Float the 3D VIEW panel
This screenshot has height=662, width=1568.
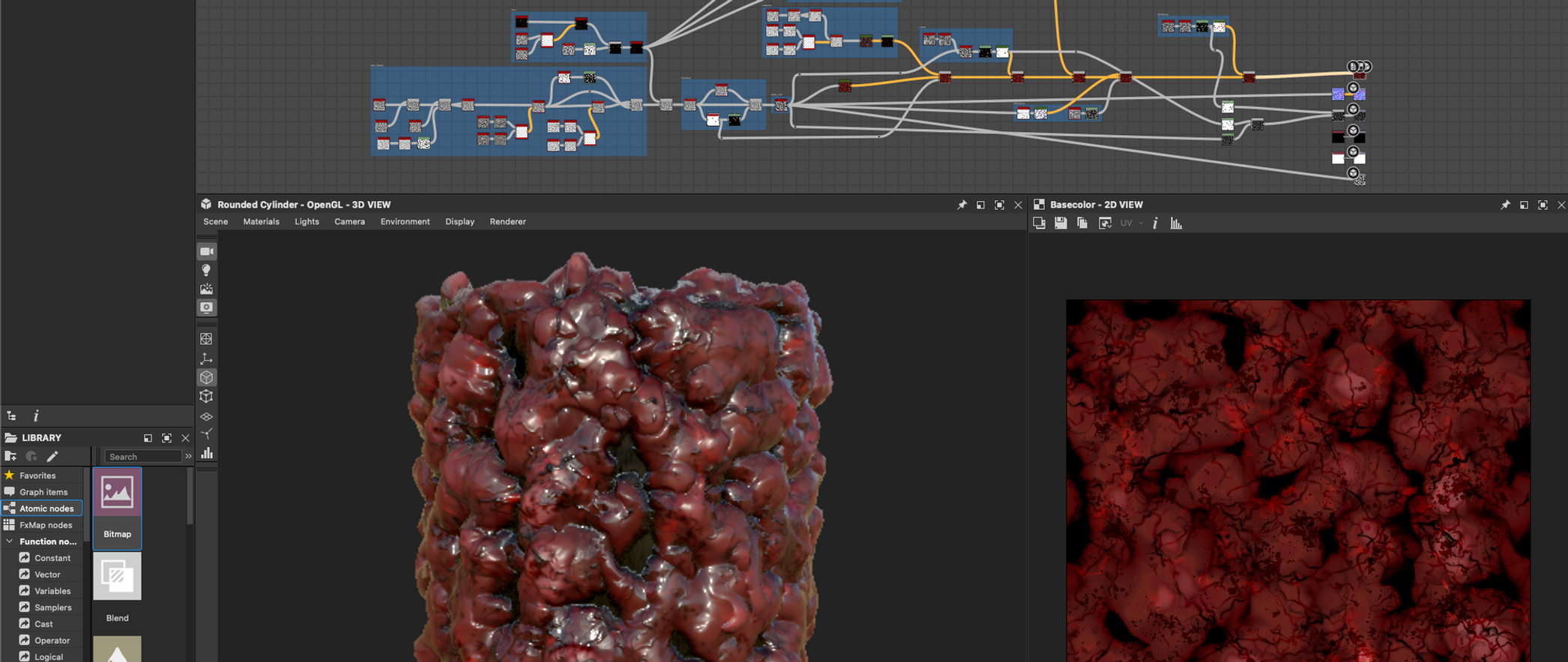(980, 205)
